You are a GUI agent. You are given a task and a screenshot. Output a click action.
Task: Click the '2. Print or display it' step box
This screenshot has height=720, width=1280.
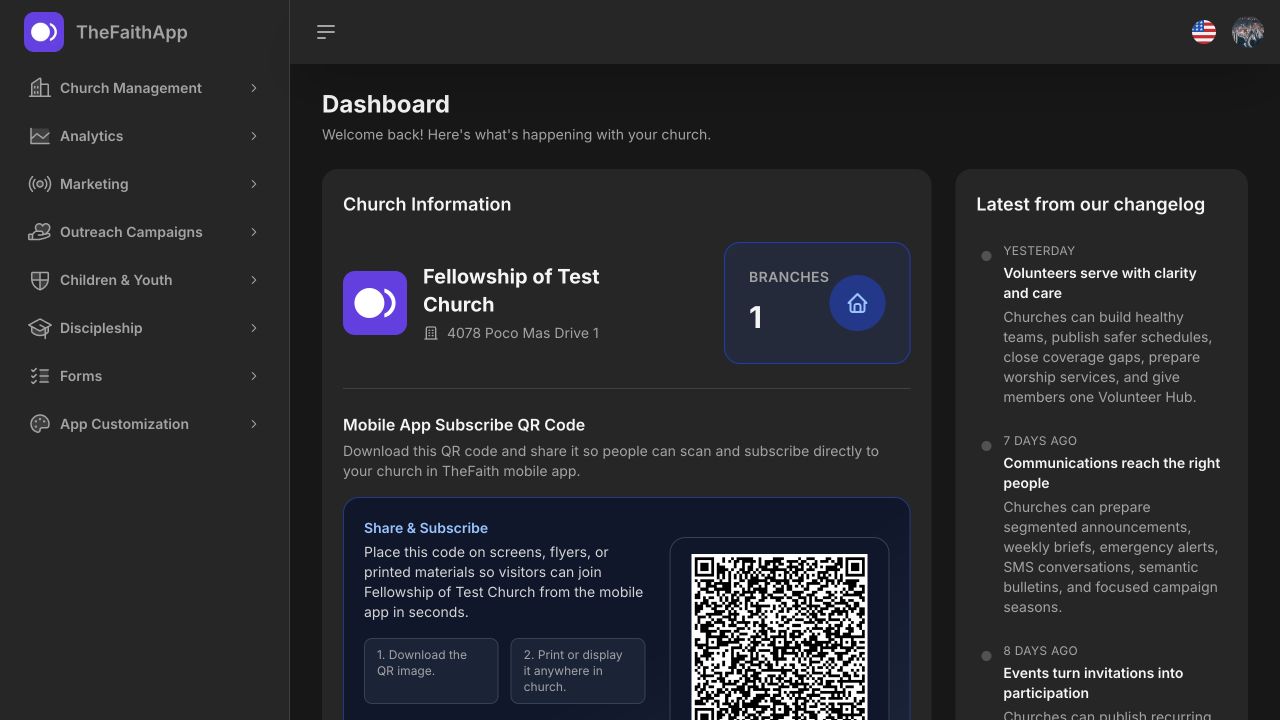tap(578, 671)
